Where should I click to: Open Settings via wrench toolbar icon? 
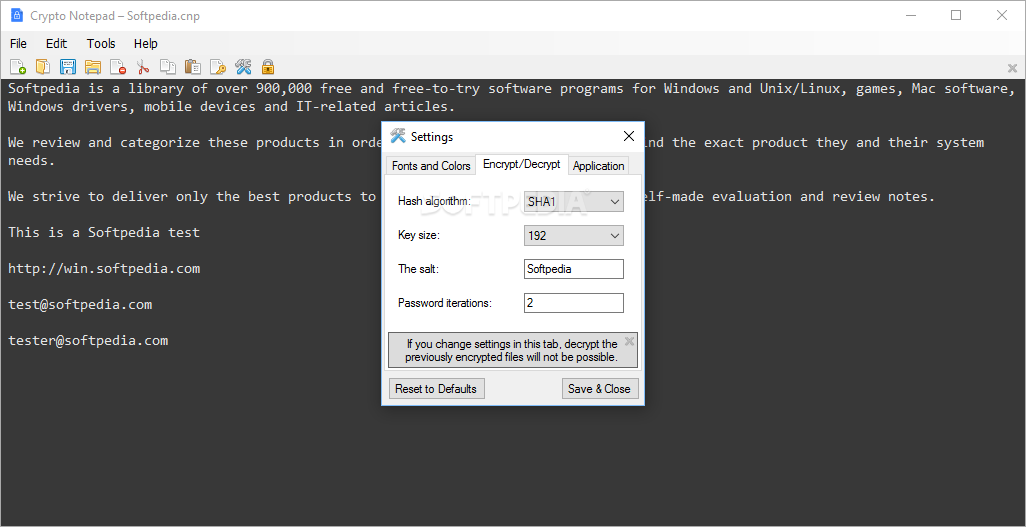coord(243,67)
